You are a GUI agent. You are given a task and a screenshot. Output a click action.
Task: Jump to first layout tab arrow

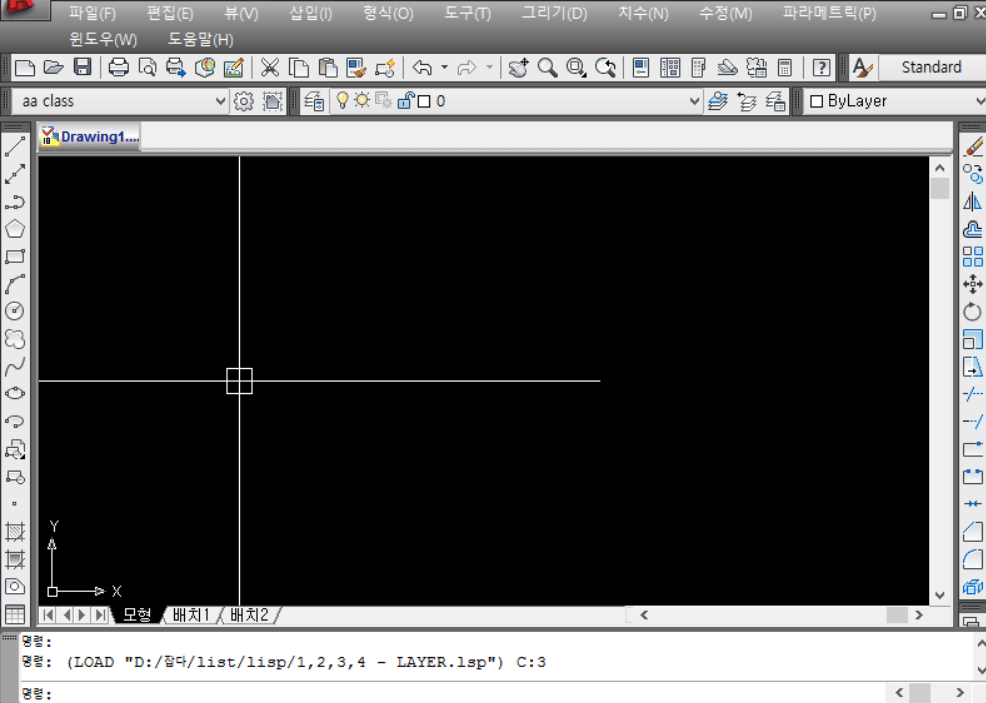tap(48, 615)
